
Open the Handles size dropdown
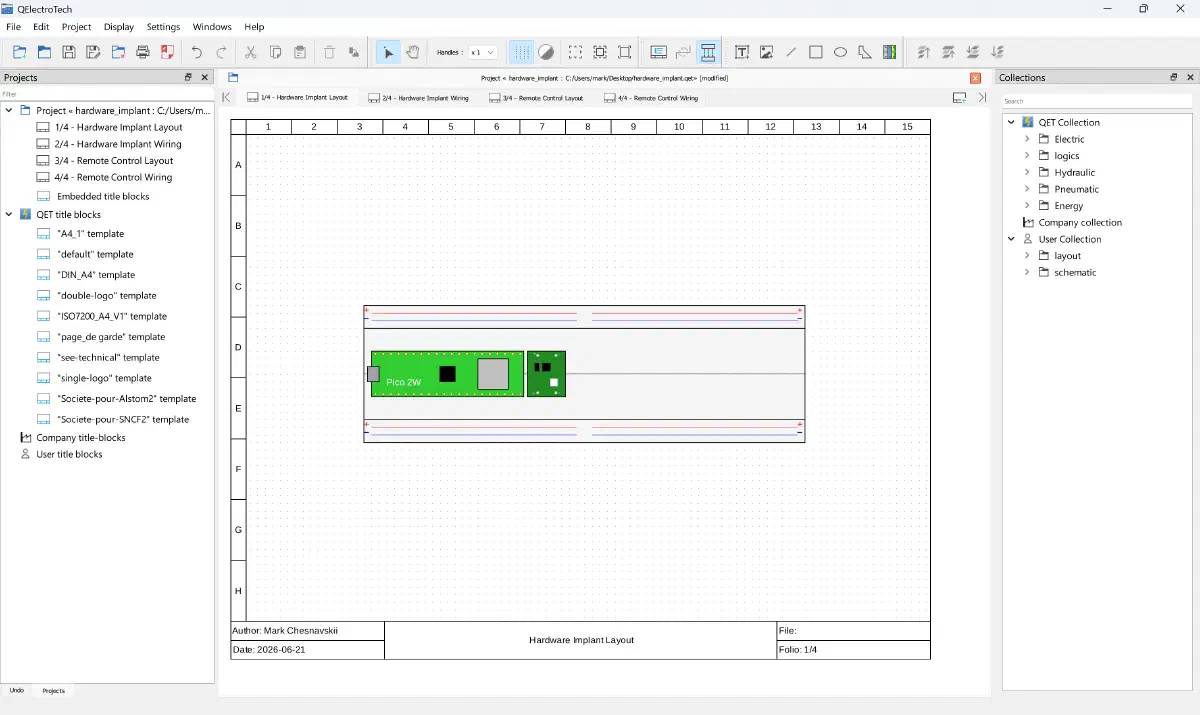point(483,52)
